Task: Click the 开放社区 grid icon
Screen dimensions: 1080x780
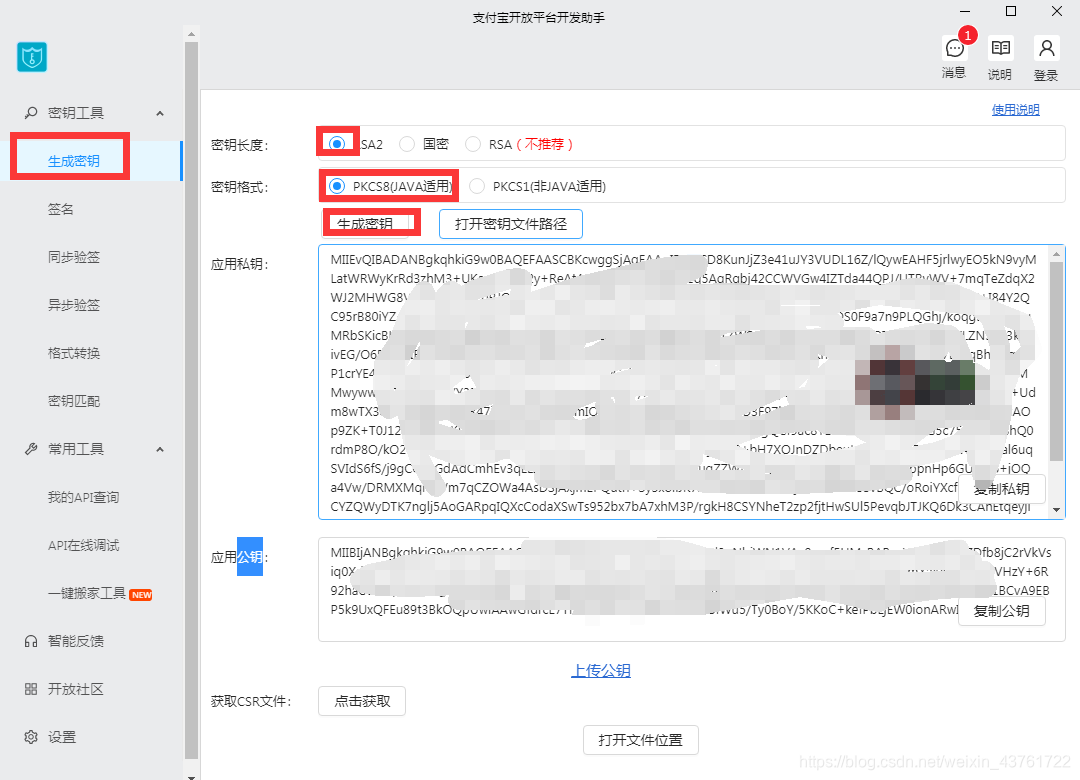Action: [x=31, y=689]
